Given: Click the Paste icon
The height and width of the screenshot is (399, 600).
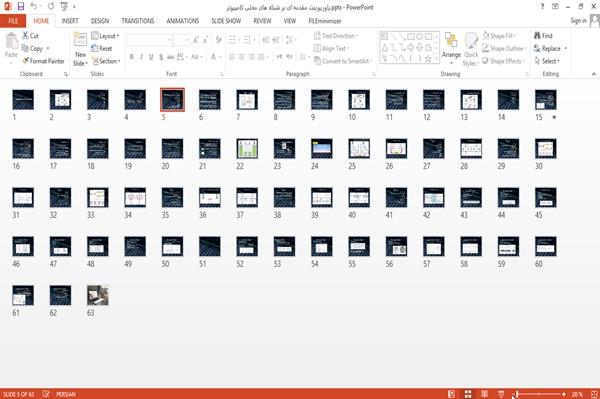Looking at the screenshot, I should pos(11,41).
